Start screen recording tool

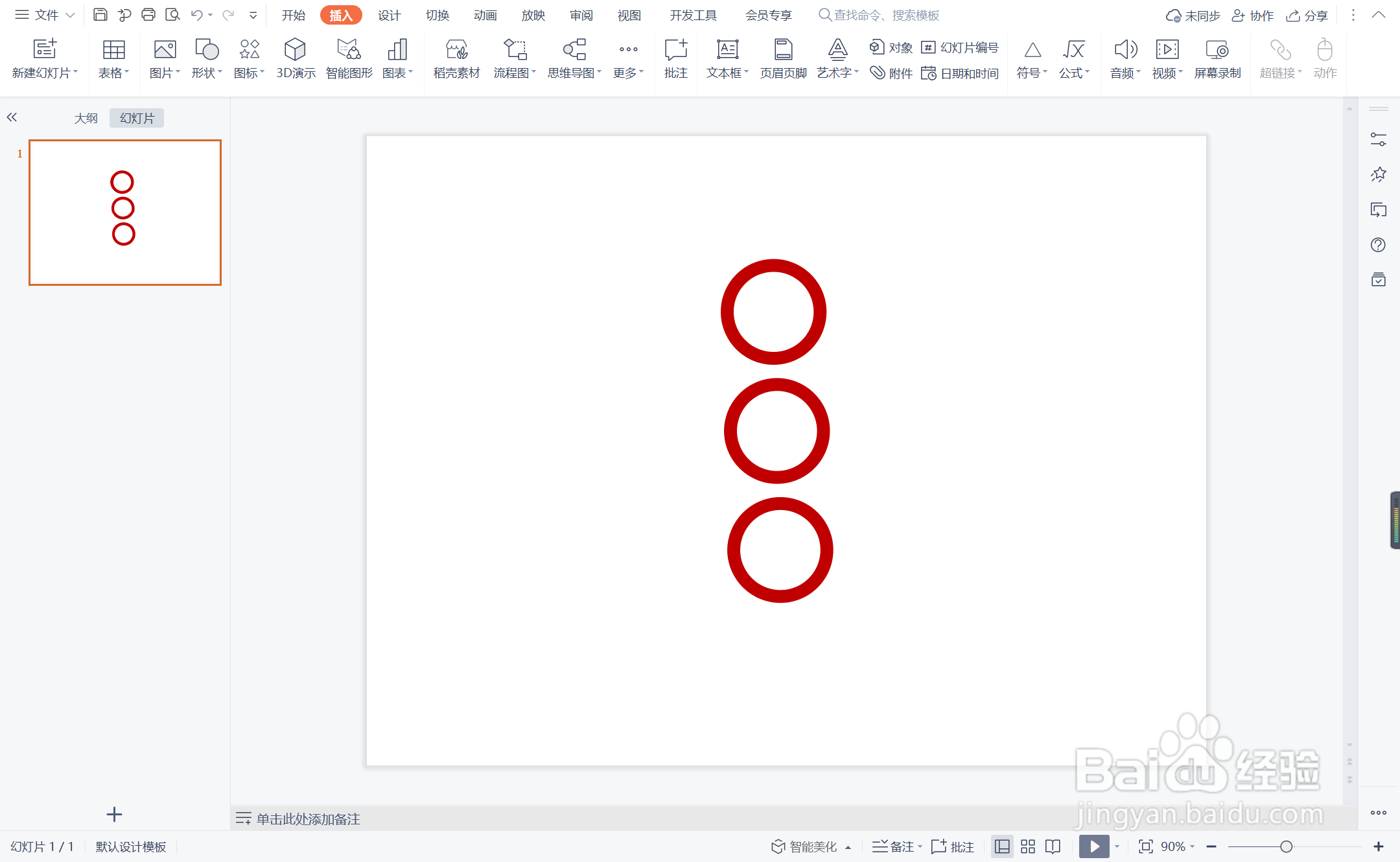tap(1217, 58)
